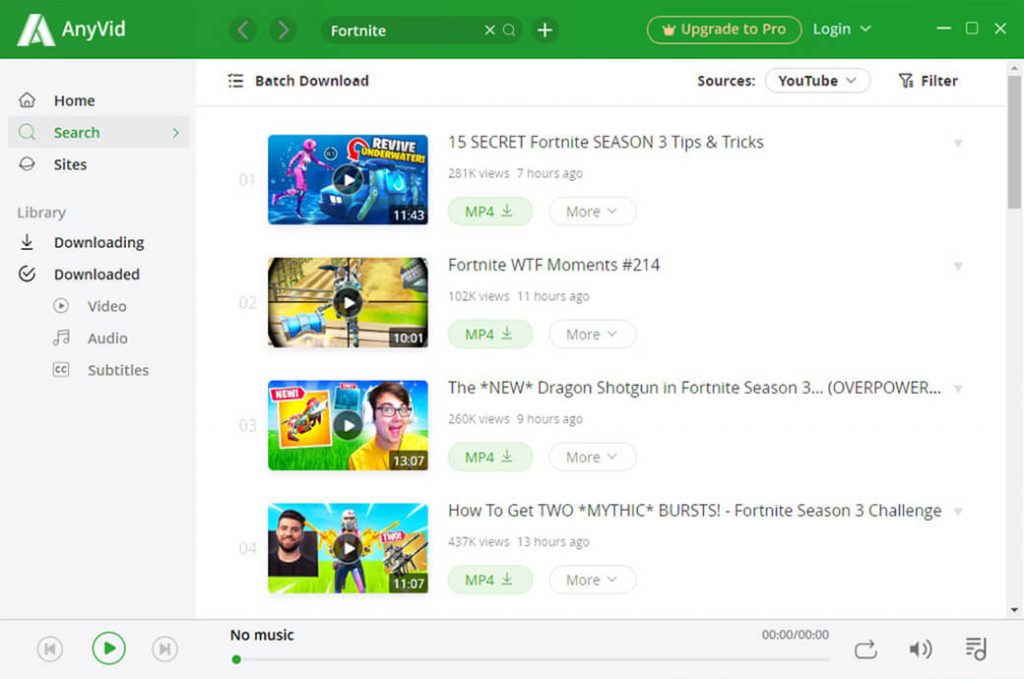This screenshot has height=679, width=1024.
Task: Download MP4 of Dragon Shotgun video
Action: pyautogui.click(x=490, y=457)
